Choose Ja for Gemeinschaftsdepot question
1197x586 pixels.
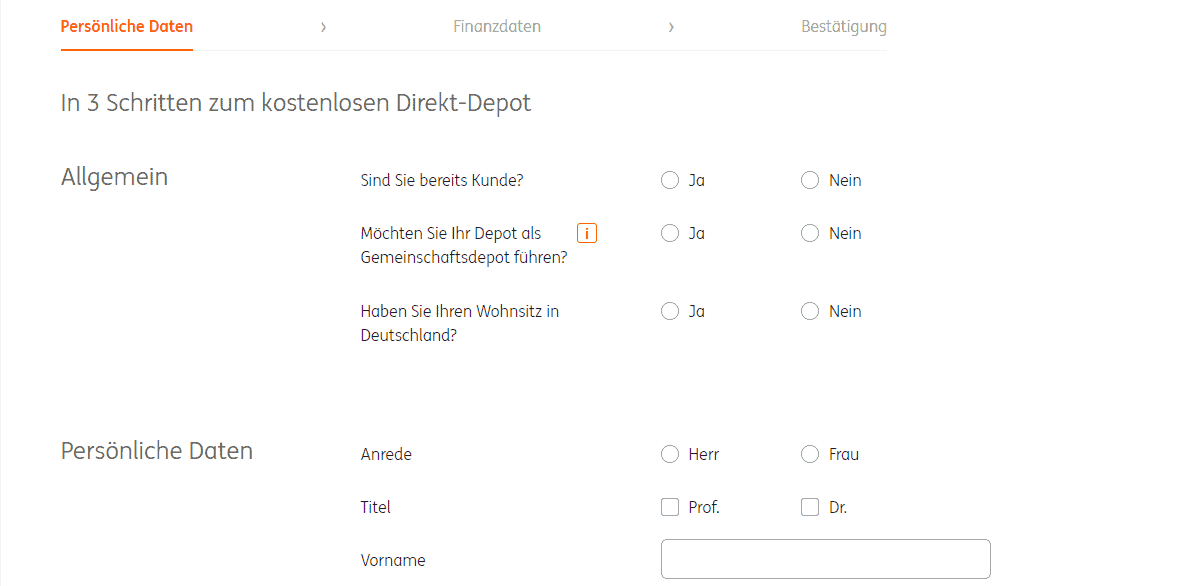pos(669,233)
